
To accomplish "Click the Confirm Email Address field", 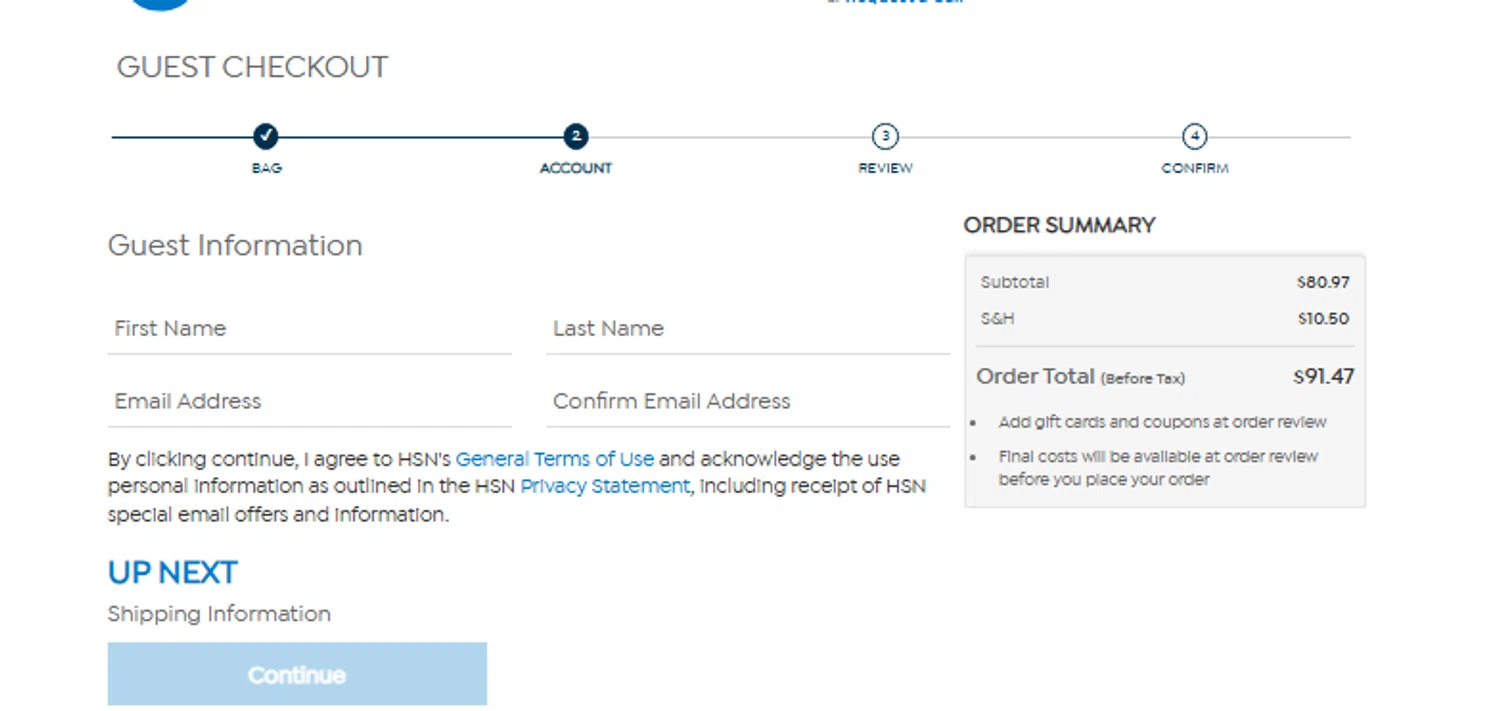I will point(748,402).
